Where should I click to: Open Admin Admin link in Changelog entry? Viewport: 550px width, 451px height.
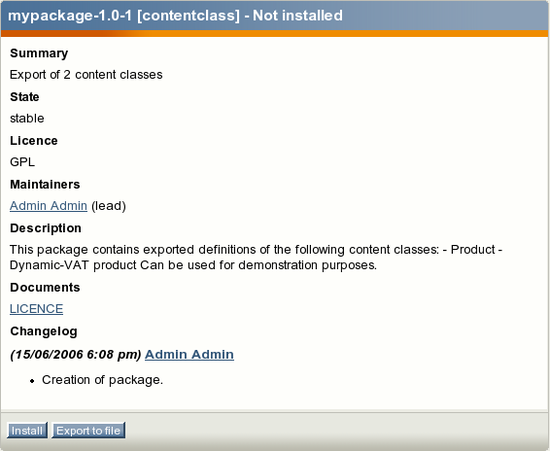tap(189, 354)
